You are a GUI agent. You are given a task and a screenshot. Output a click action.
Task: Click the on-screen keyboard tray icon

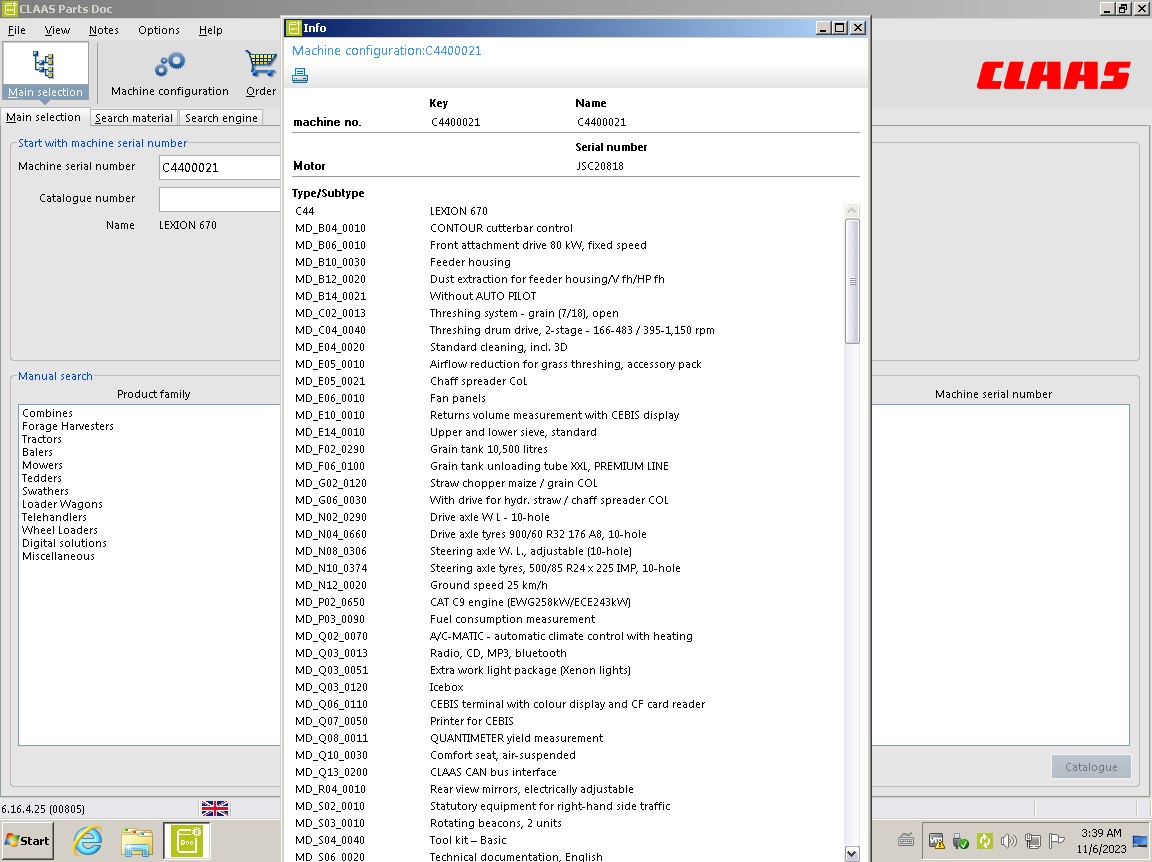click(906, 840)
